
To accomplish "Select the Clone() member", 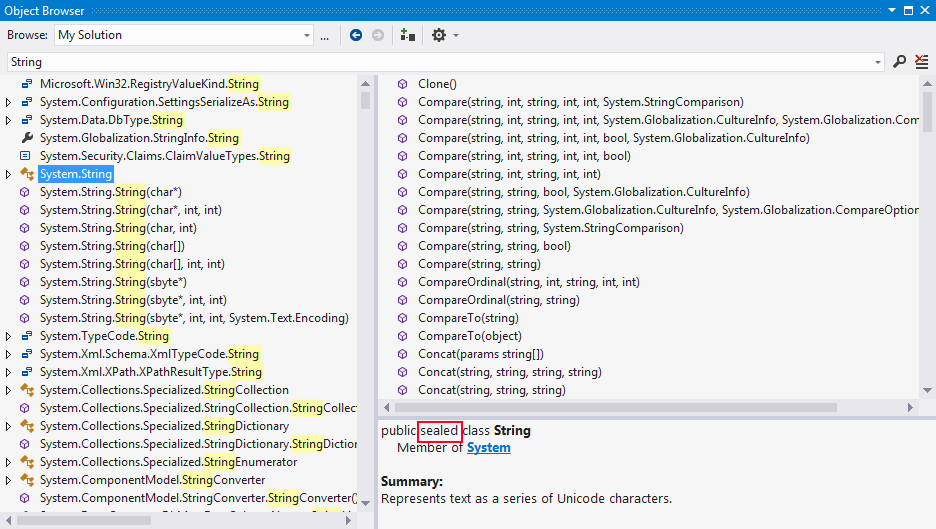I will pyautogui.click(x=438, y=84).
